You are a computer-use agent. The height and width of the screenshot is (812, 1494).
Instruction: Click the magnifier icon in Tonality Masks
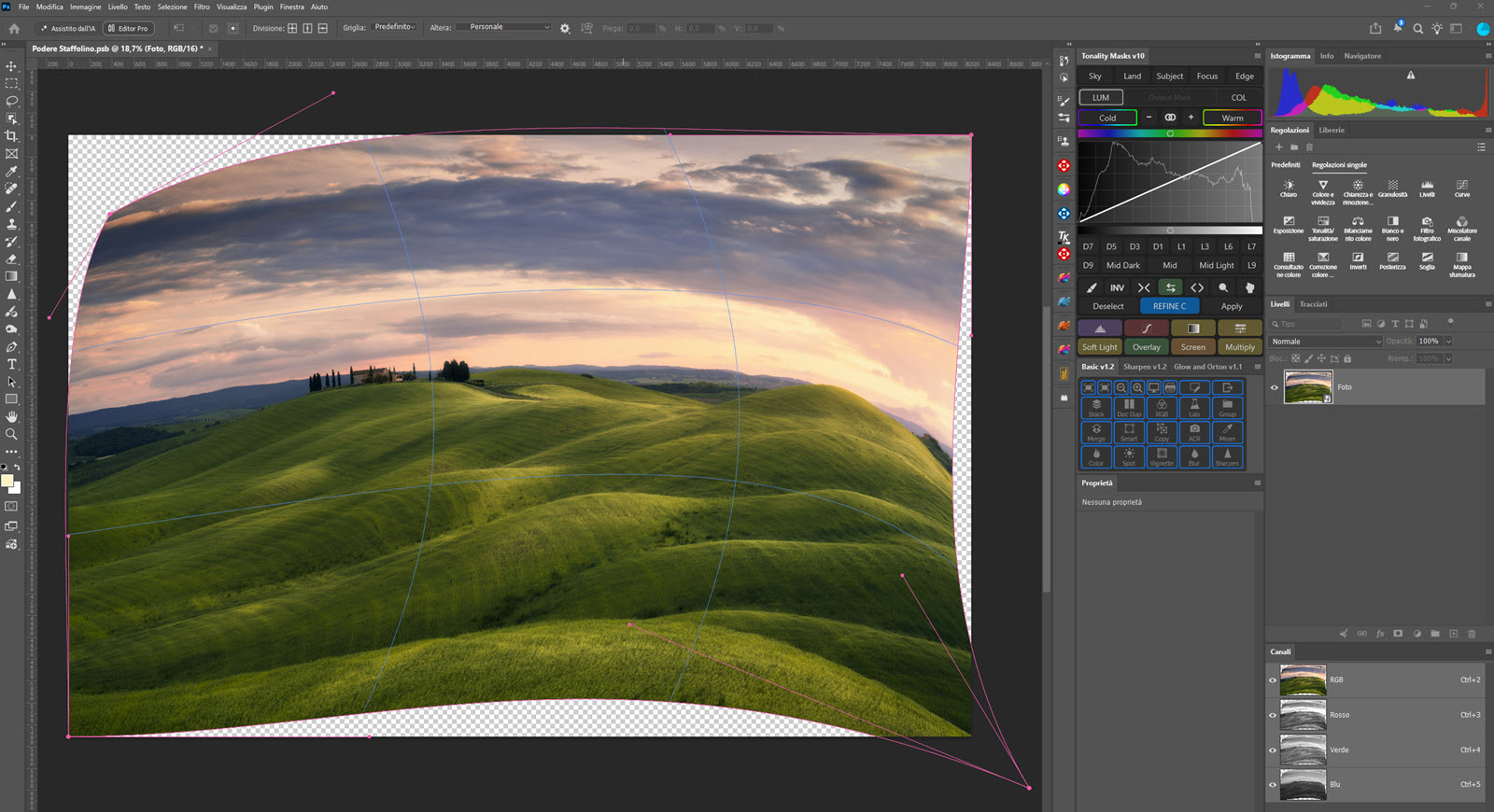click(1223, 287)
